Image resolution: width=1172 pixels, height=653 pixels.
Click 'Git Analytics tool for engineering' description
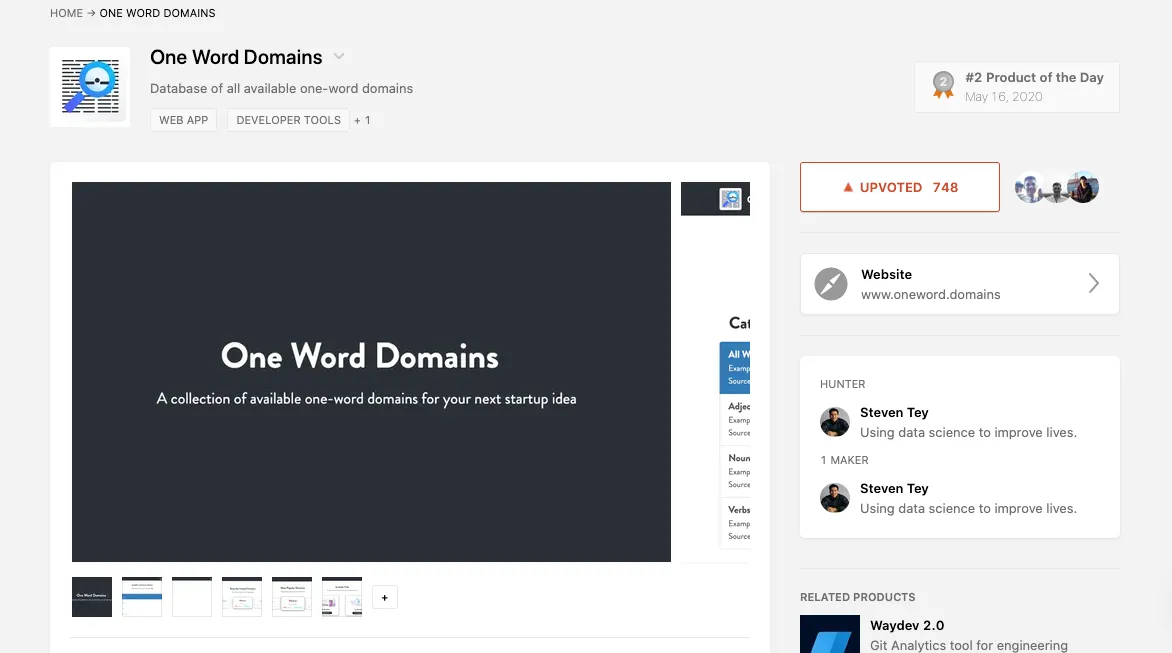tap(969, 646)
